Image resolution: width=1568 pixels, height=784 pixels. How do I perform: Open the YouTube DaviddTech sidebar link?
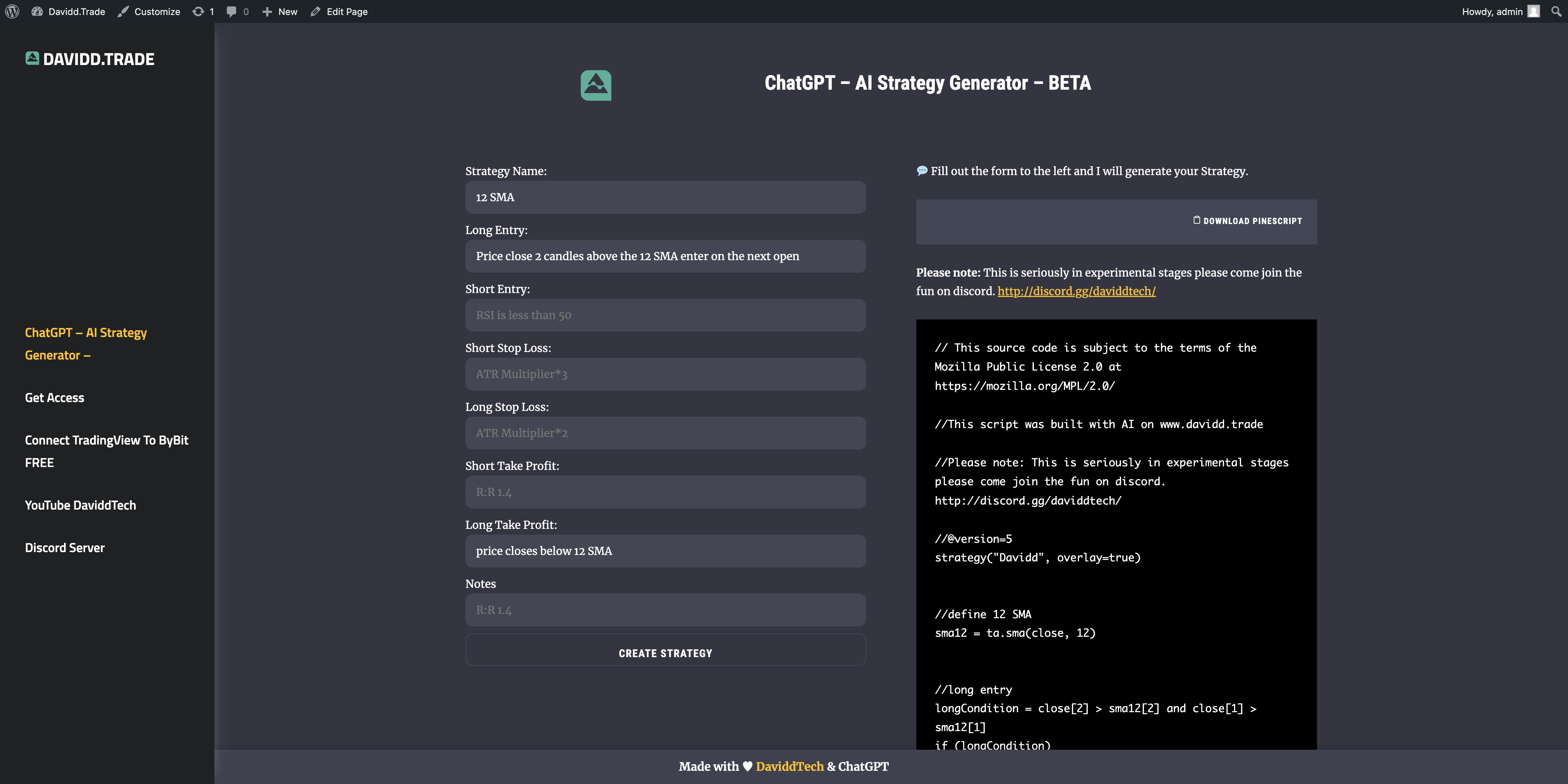(x=80, y=505)
